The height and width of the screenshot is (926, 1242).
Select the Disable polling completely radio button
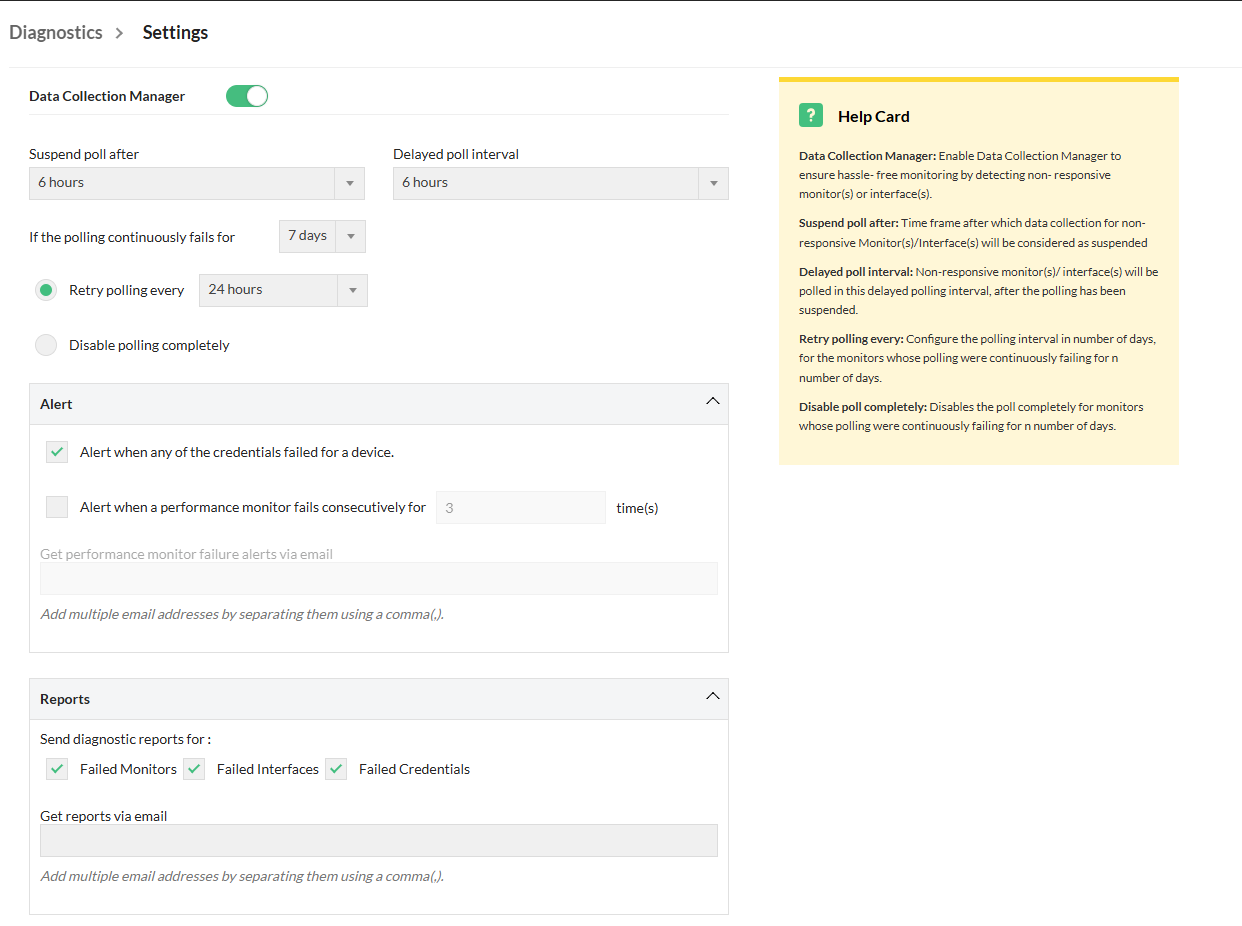(46, 345)
